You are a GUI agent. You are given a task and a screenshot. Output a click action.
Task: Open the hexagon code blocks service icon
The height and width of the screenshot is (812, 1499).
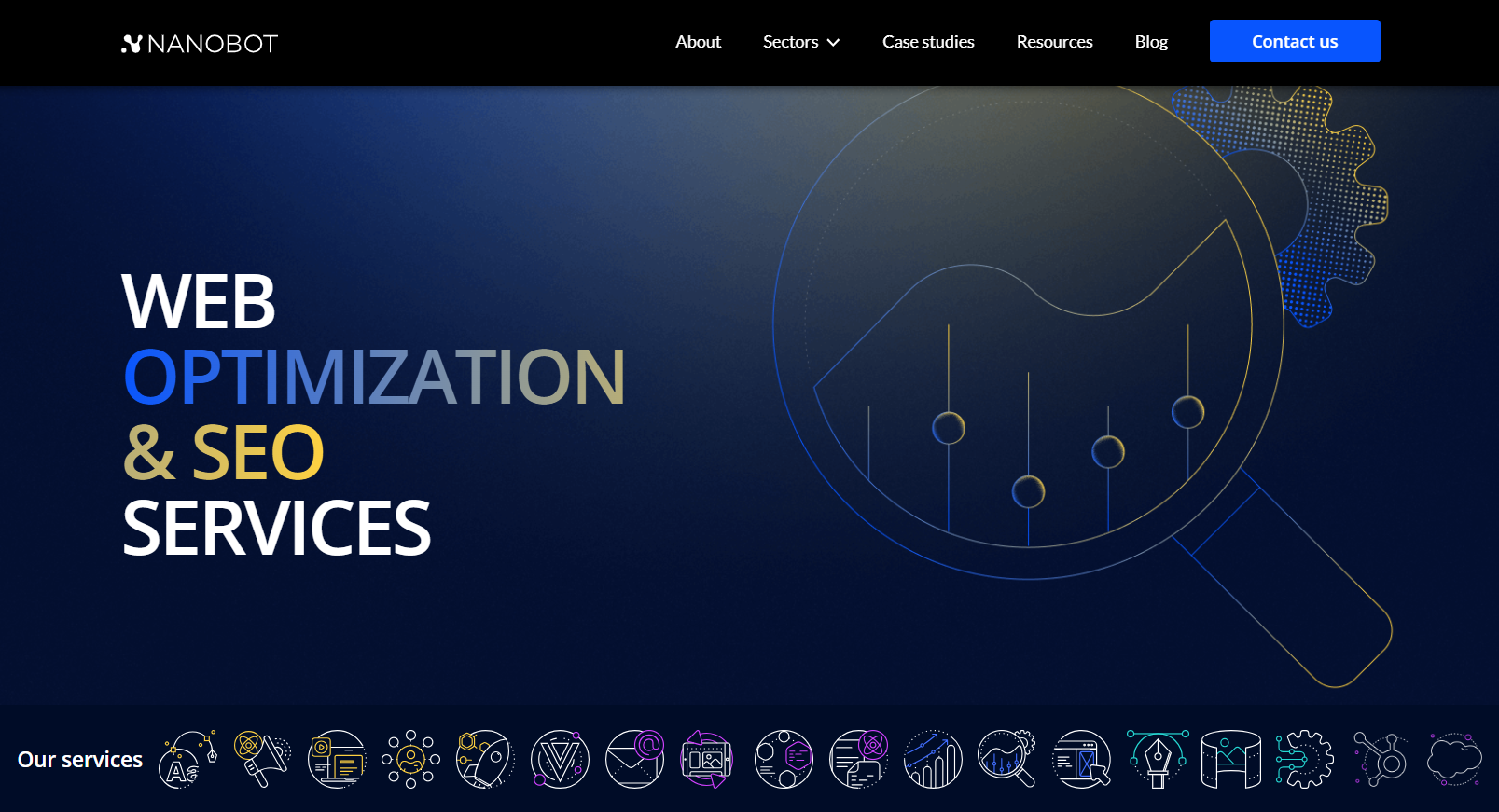(784, 759)
